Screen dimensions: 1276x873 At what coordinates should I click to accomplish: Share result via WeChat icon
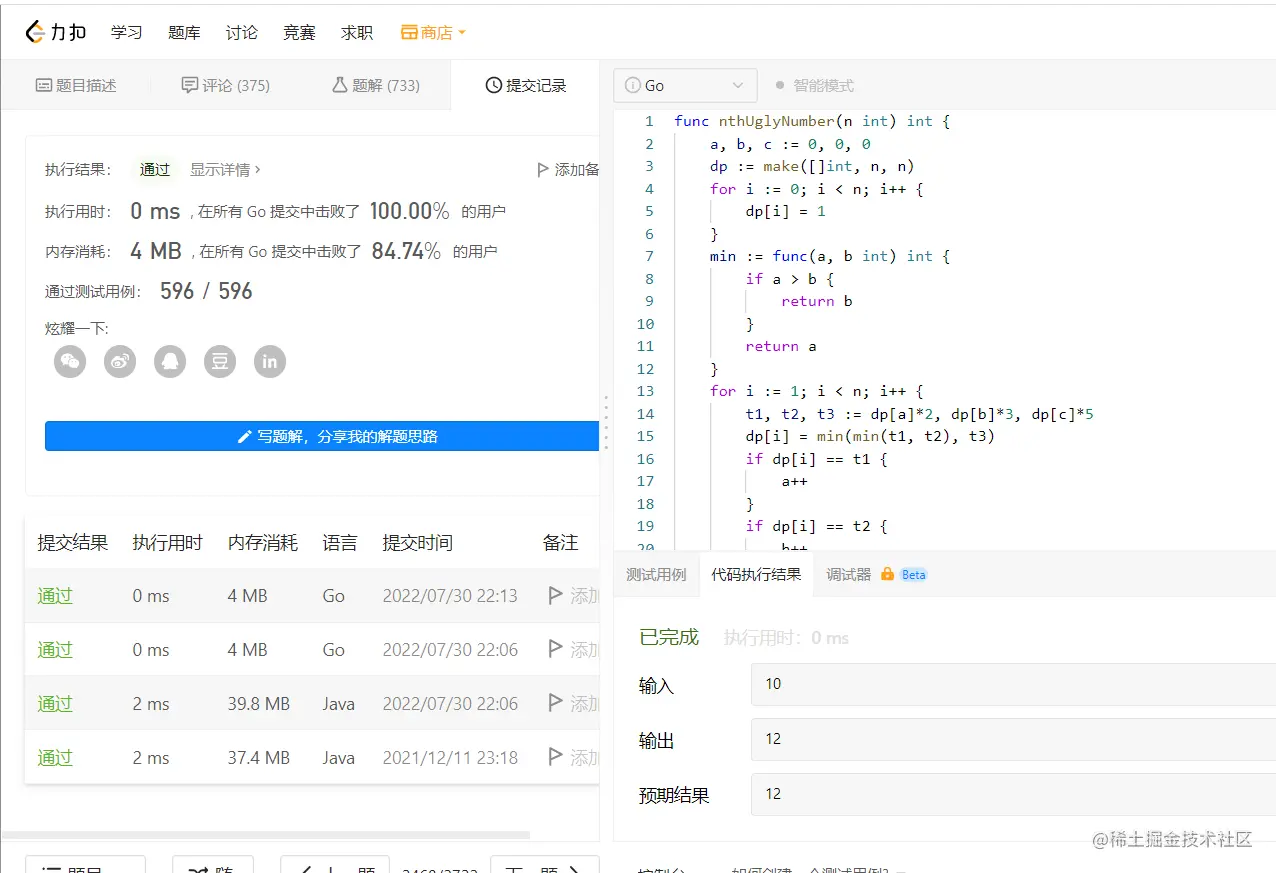[70, 361]
